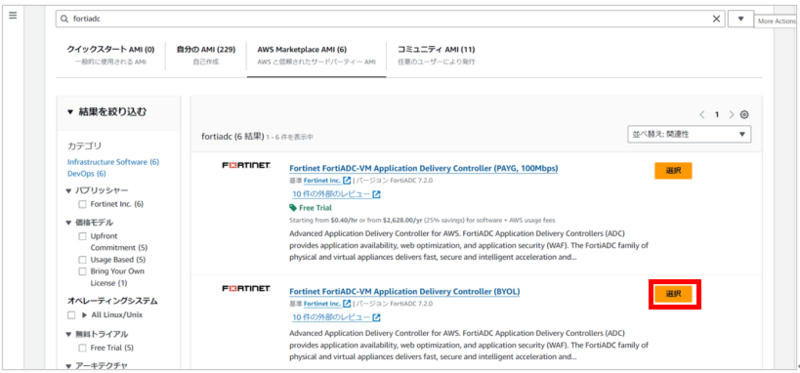Screen dimensions: 800x373
Task: Click external-link icon after BYOL listing reviews
Action: click(377, 317)
